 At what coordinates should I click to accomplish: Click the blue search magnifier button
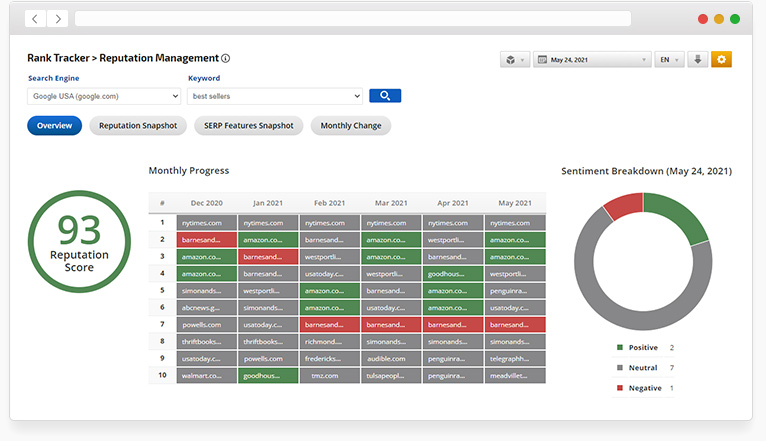[x=385, y=96]
